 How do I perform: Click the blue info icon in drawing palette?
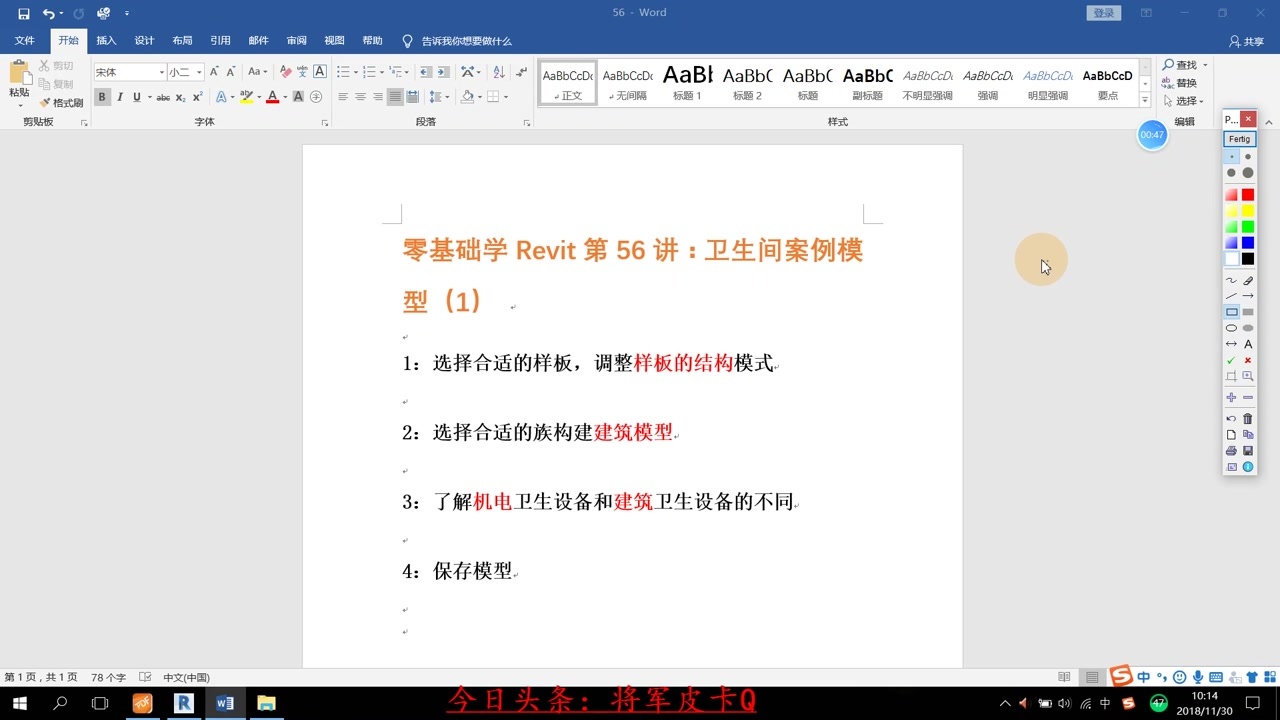1248,467
